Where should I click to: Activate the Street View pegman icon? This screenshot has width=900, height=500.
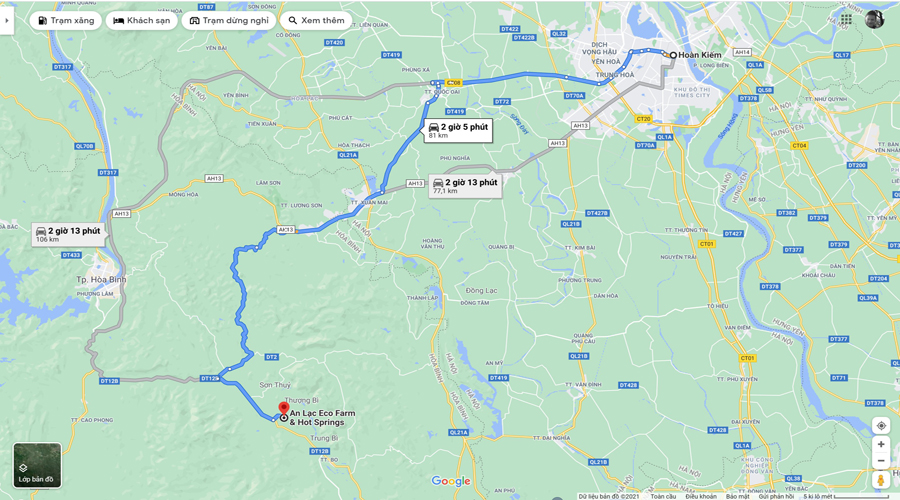(x=881, y=480)
